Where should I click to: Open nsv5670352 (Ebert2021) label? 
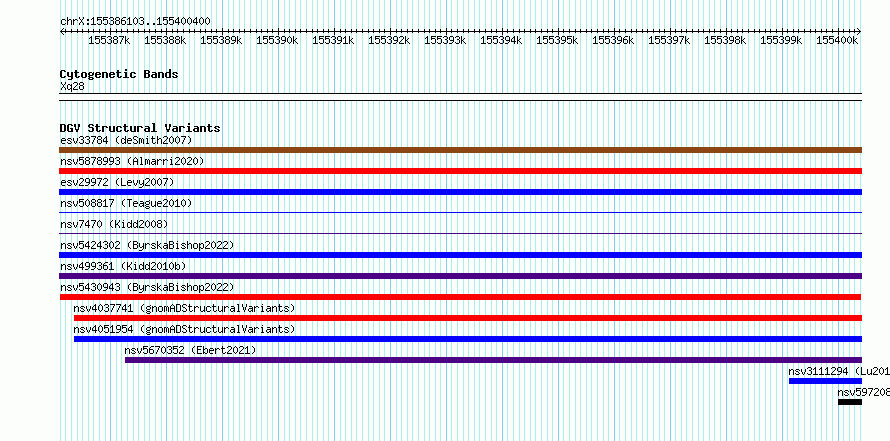click(190, 350)
